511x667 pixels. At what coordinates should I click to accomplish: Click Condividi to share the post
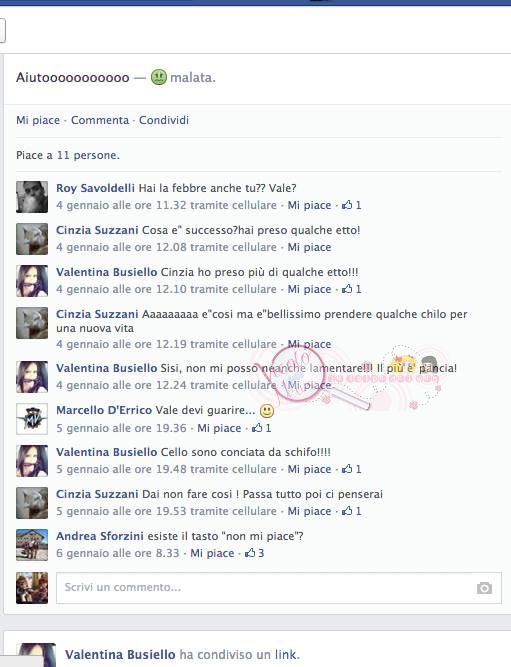tap(164, 120)
